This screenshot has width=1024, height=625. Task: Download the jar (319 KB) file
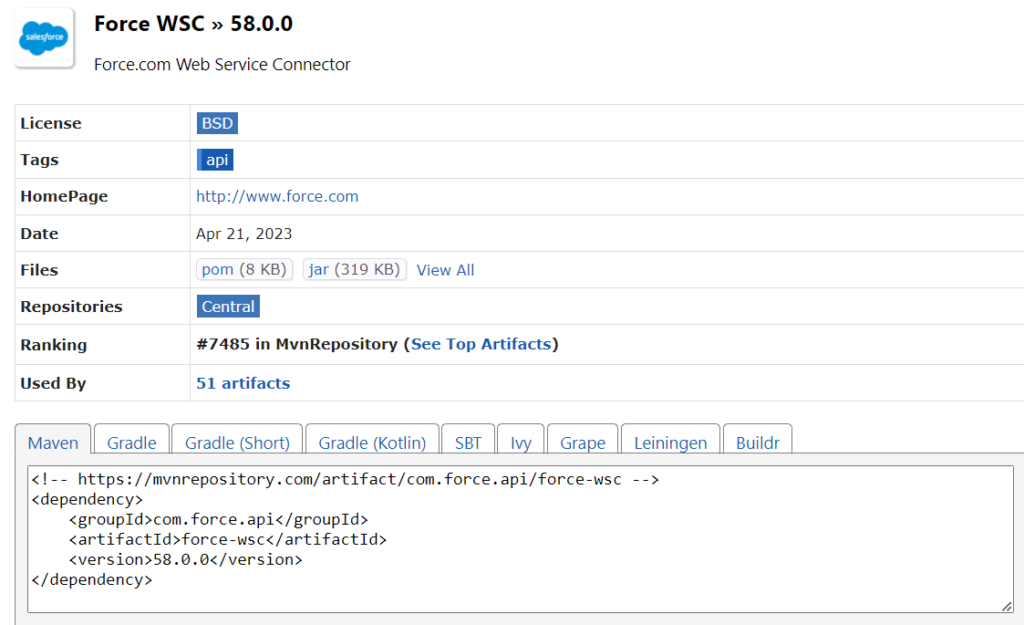point(355,270)
